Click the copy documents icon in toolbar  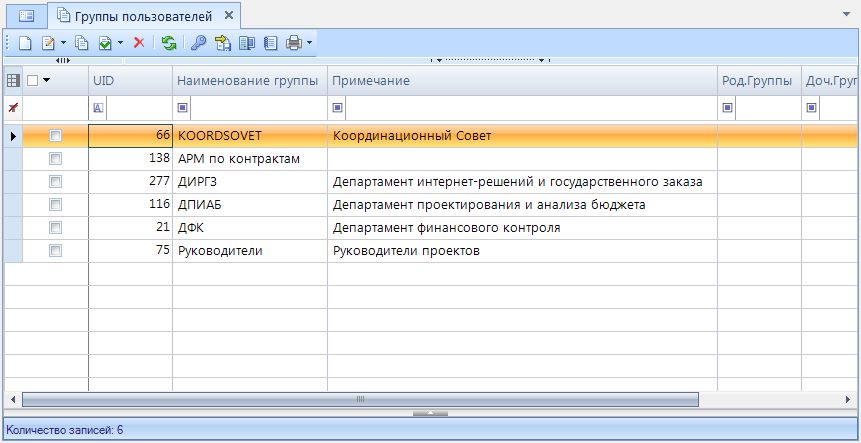[83, 43]
